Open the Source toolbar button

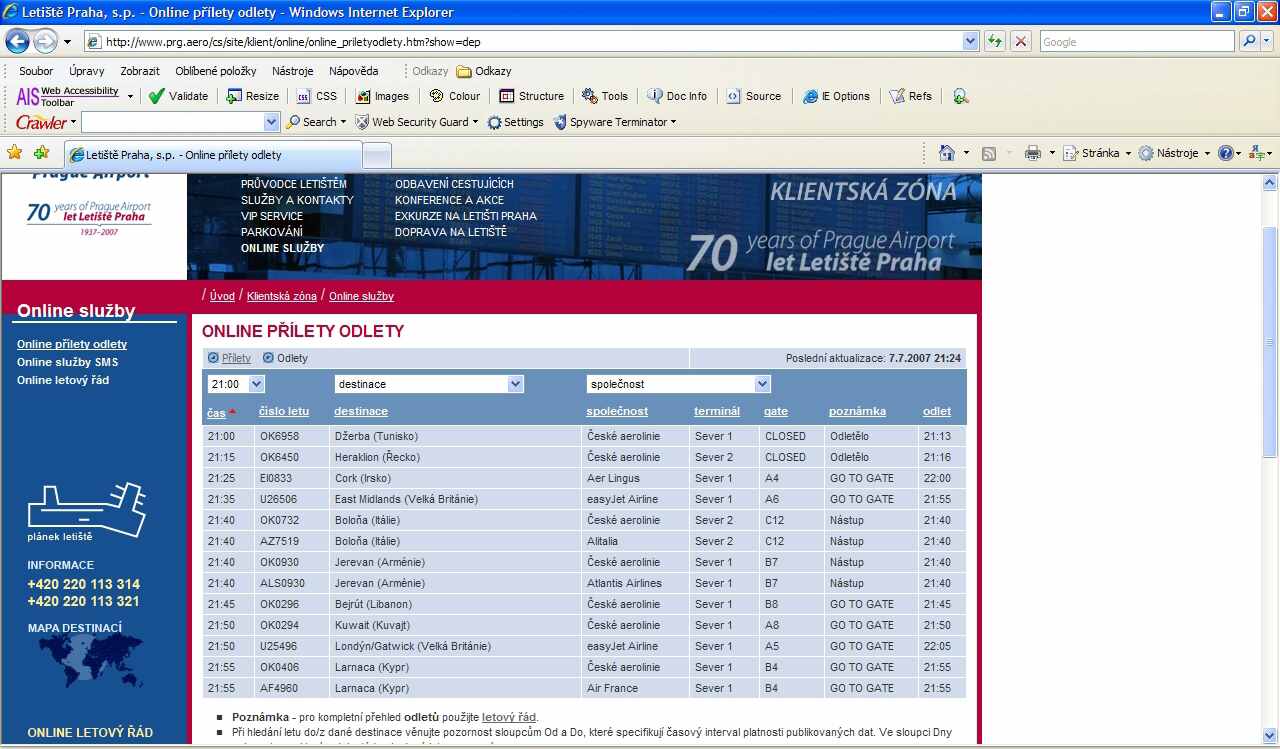click(x=753, y=96)
